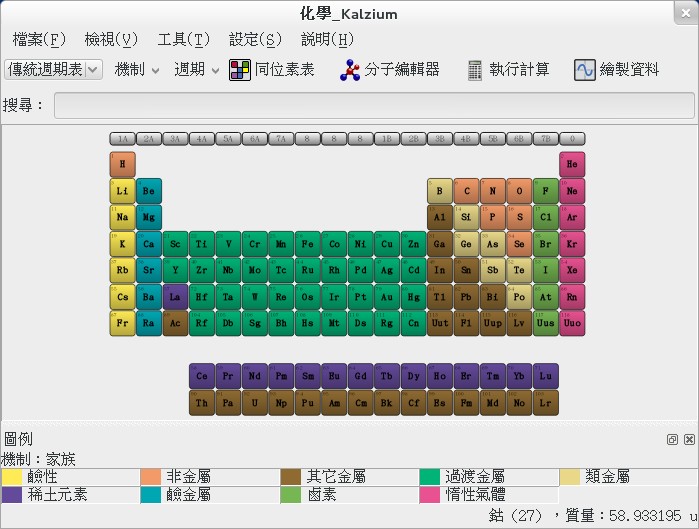Pick the Cerium (Ce) element tile
This screenshot has width=699, height=529.
click(x=202, y=376)
